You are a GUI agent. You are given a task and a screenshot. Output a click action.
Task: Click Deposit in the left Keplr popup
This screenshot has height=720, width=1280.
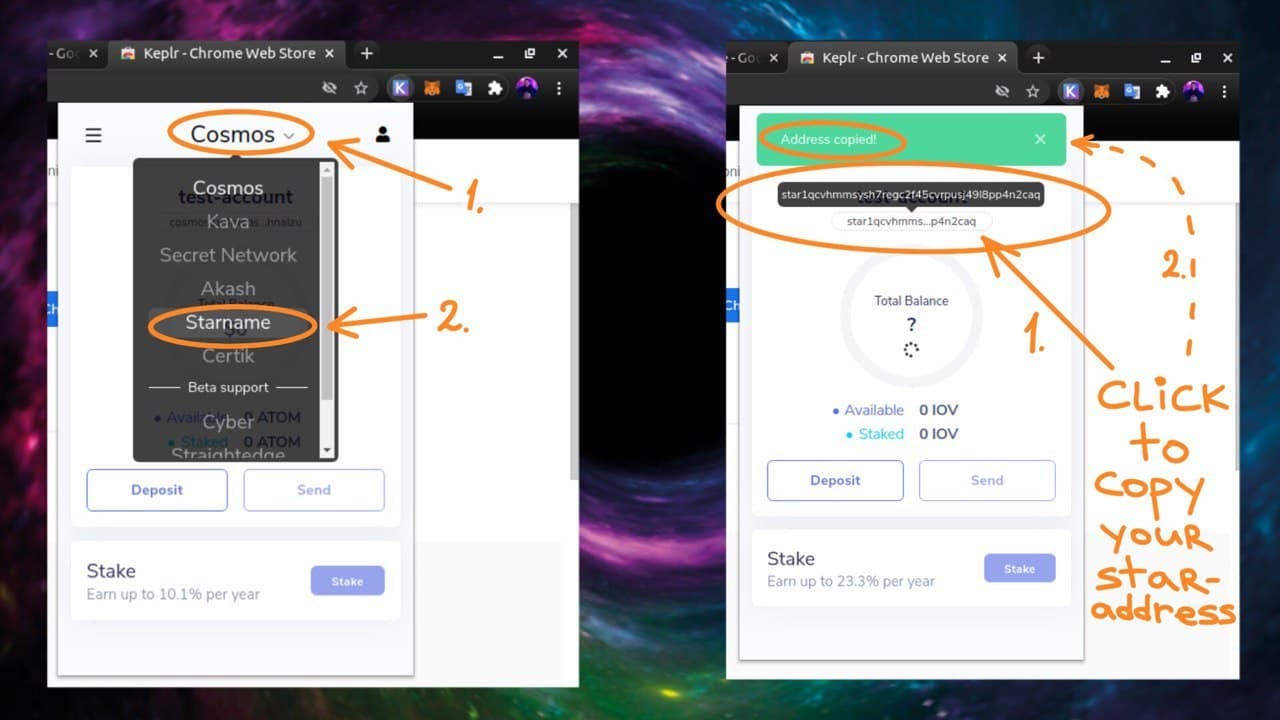[157, 490]
